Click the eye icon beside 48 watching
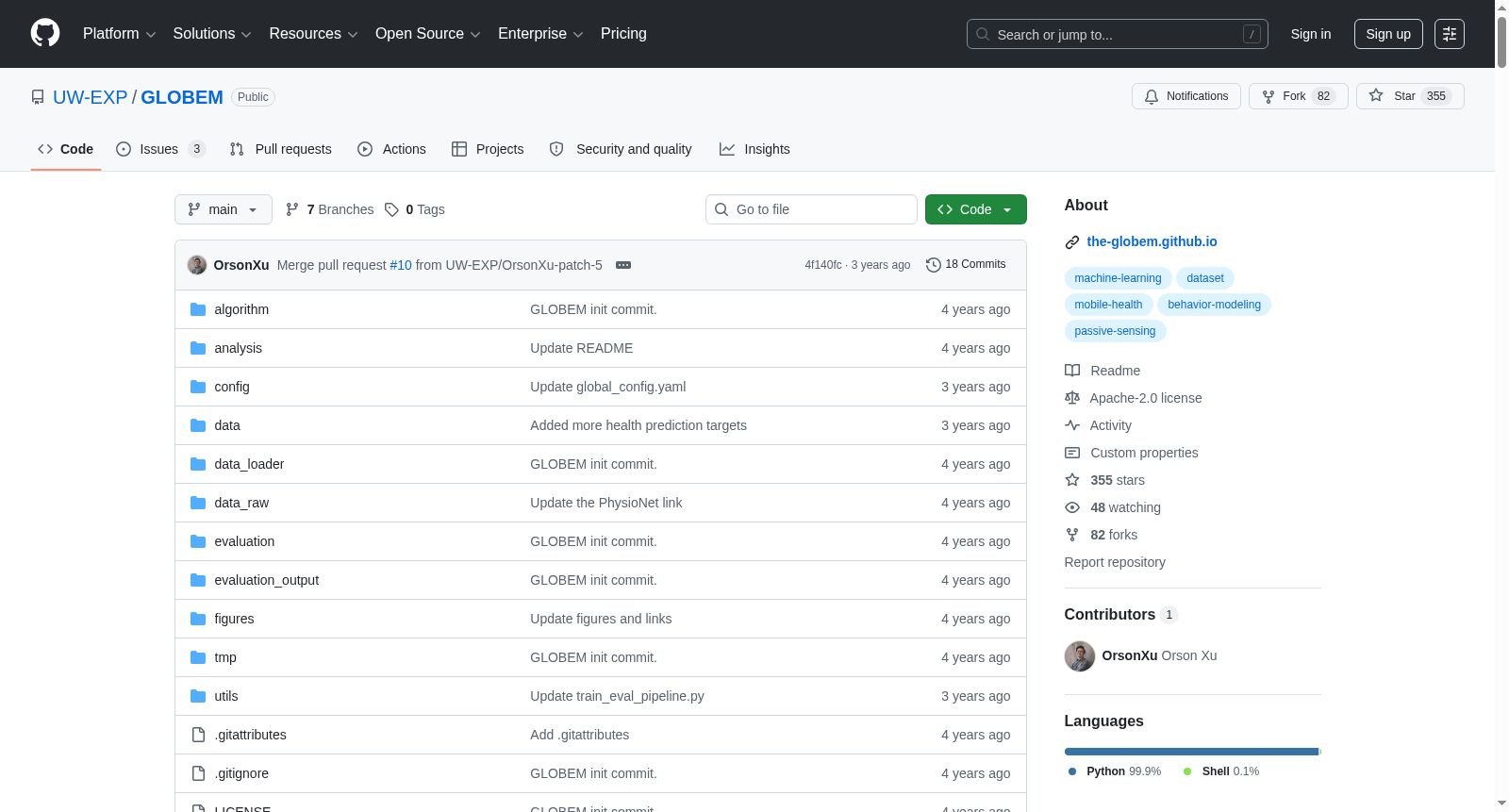 [1072, 507]
